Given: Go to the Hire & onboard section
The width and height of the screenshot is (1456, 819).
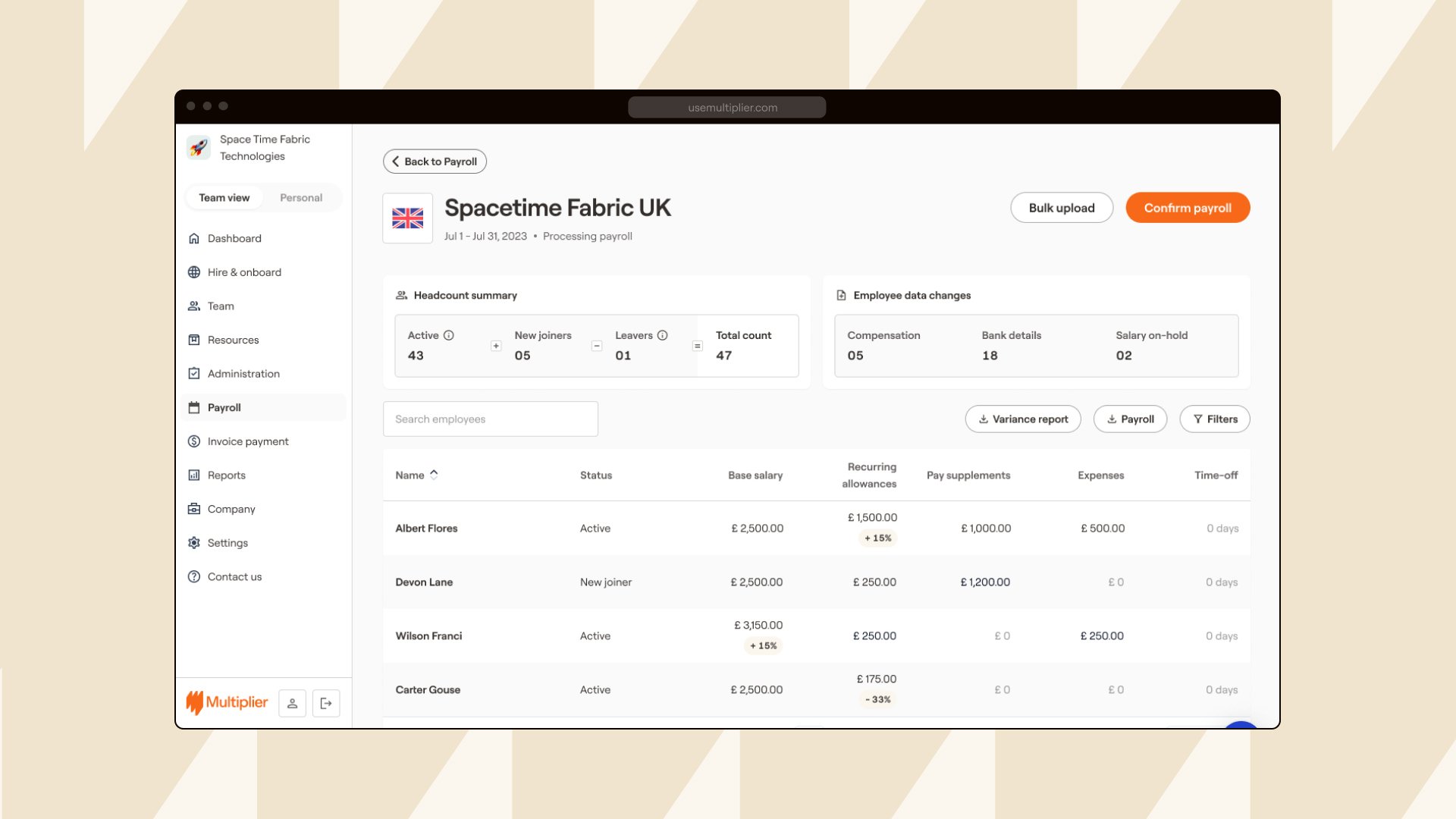Looking at the screenshot, I should click(x=244, y=272).
